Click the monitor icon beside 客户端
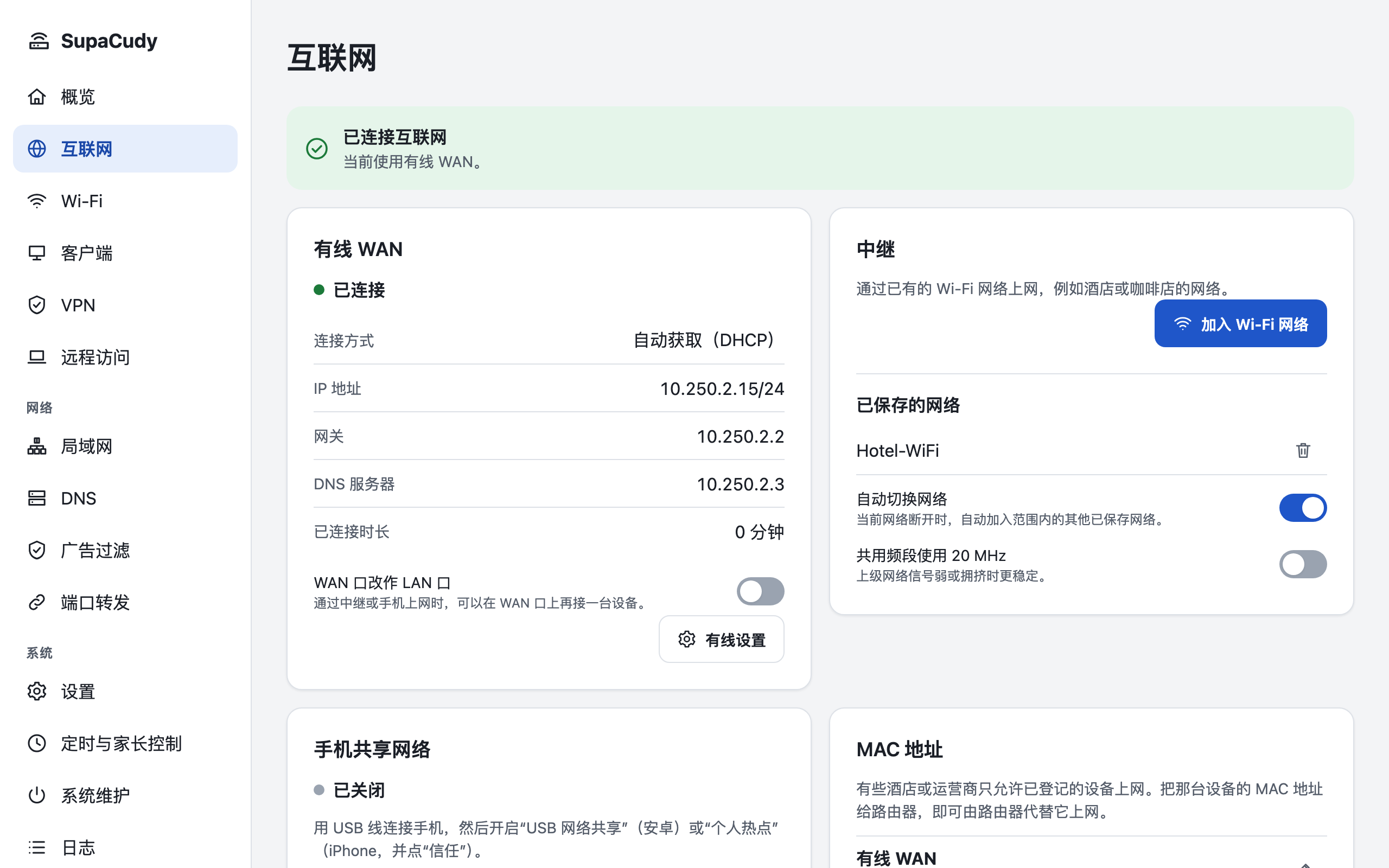1389x868 pixels. click(37, 253)
